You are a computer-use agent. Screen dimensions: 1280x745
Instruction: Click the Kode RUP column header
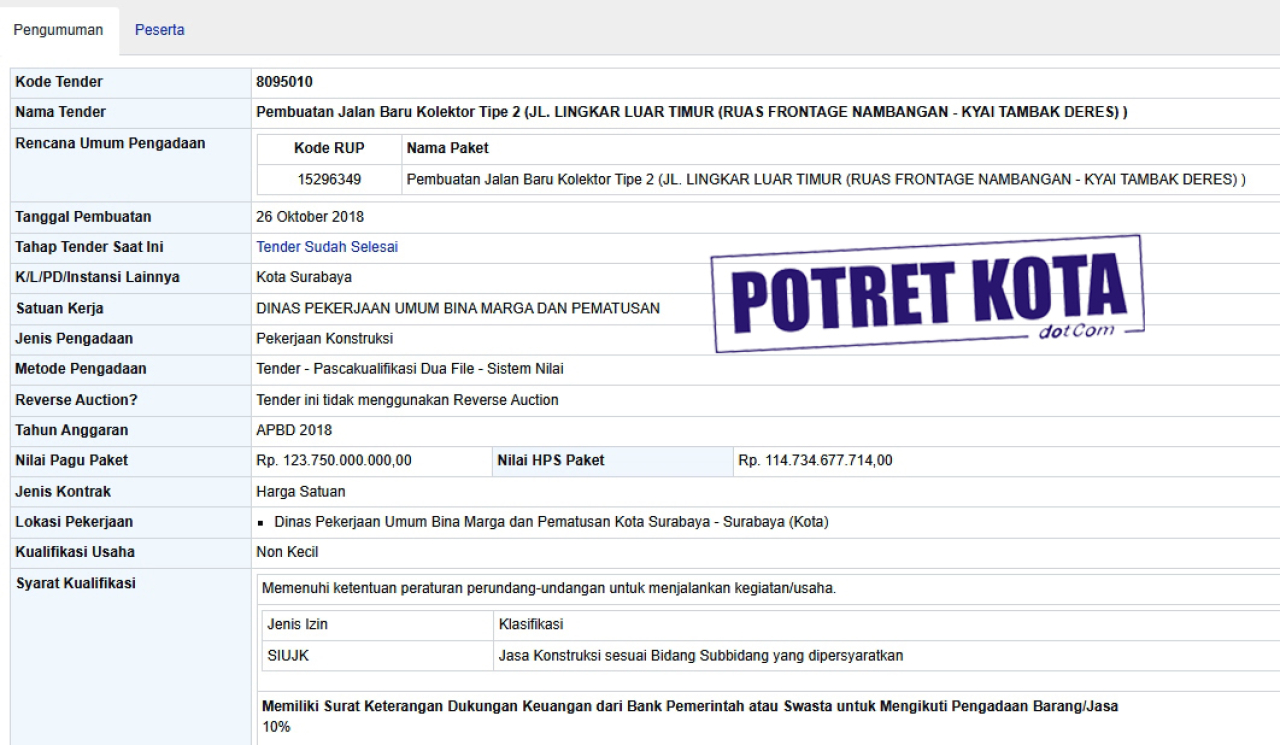(x=329, y=148)
